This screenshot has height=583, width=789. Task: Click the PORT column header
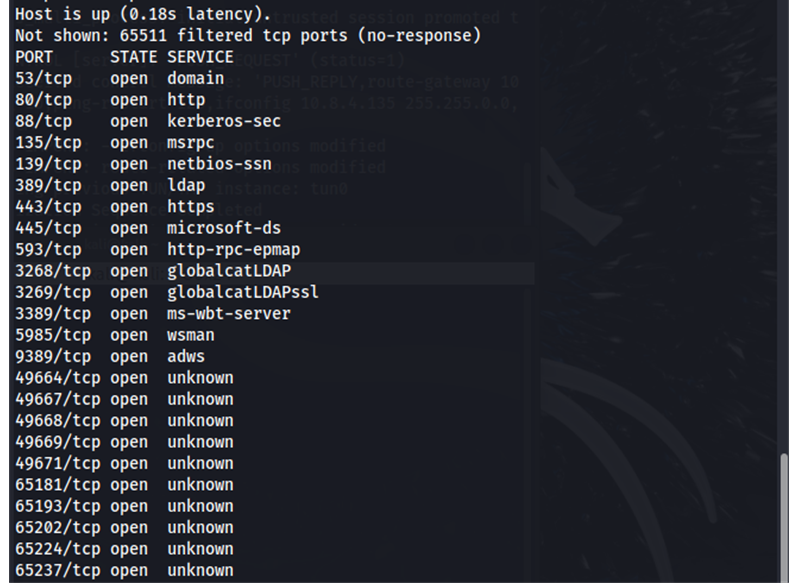coord(34,57)
